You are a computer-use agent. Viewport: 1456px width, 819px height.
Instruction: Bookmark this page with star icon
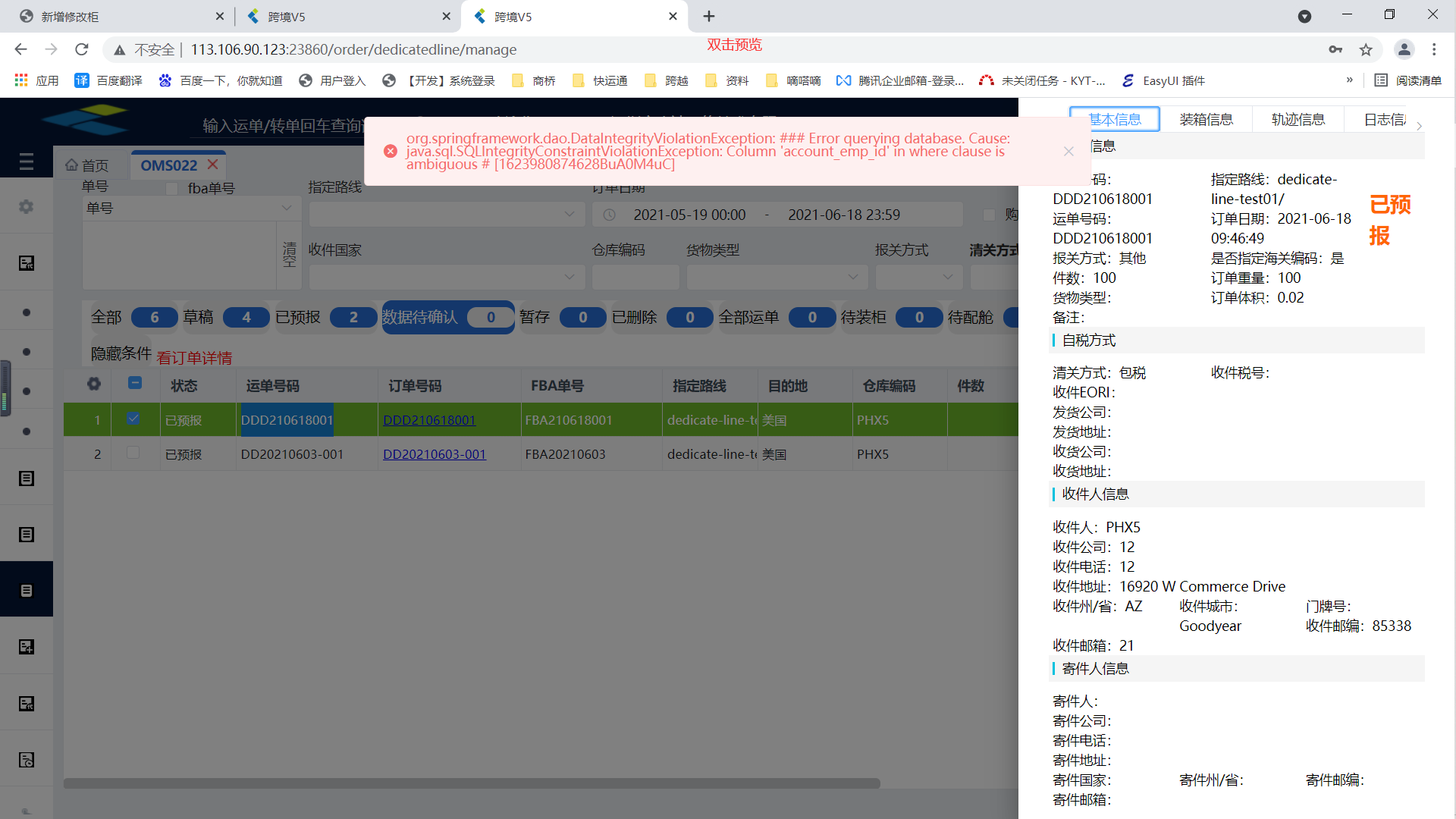(x=1366, y=49)
